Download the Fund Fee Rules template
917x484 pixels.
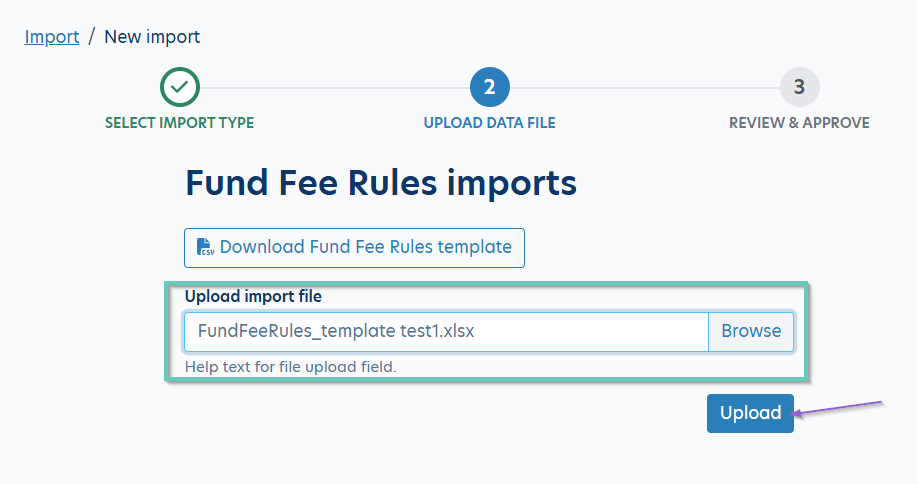[x=365, y=247]
